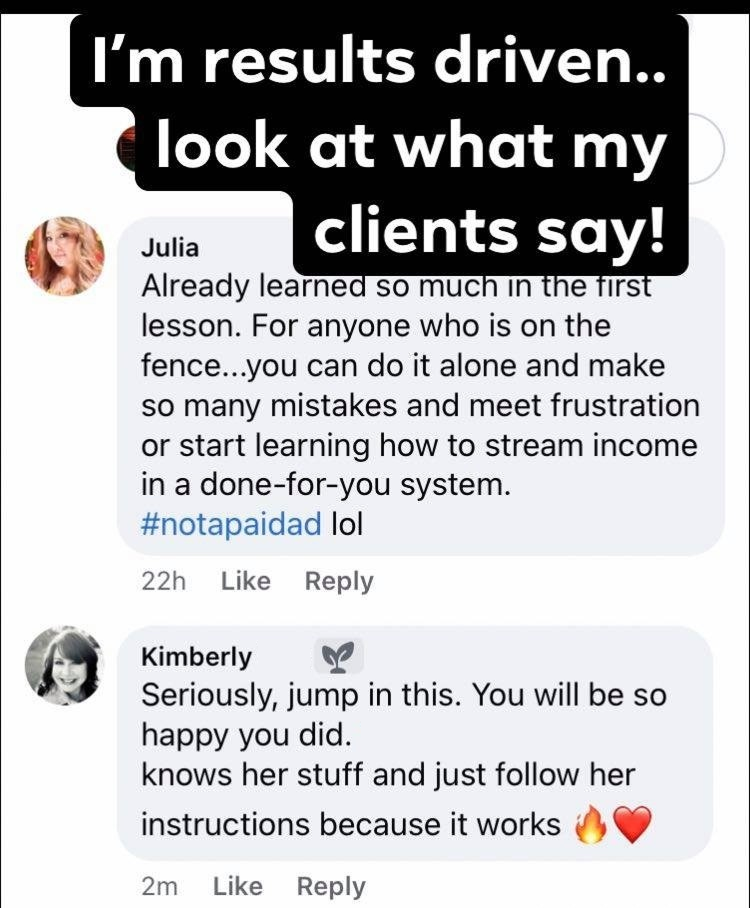Click the name Kimberly
This screenshot has width=750, height=908.
196,657
